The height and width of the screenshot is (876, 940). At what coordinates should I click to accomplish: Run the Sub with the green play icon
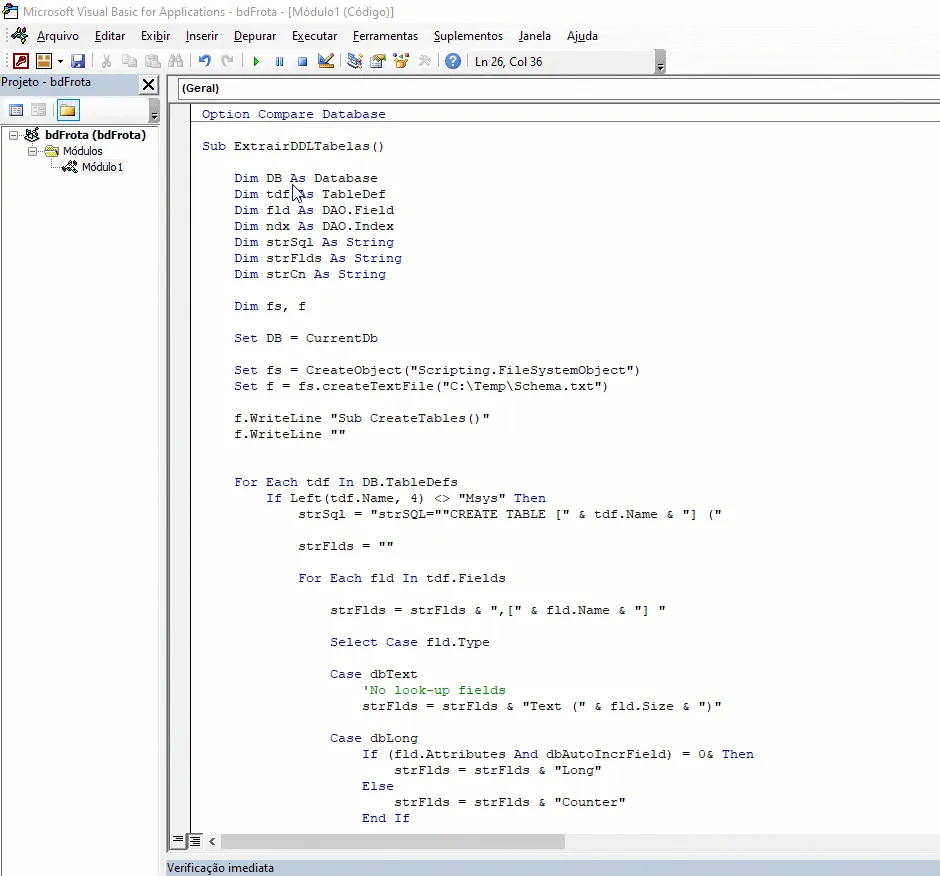256,61
